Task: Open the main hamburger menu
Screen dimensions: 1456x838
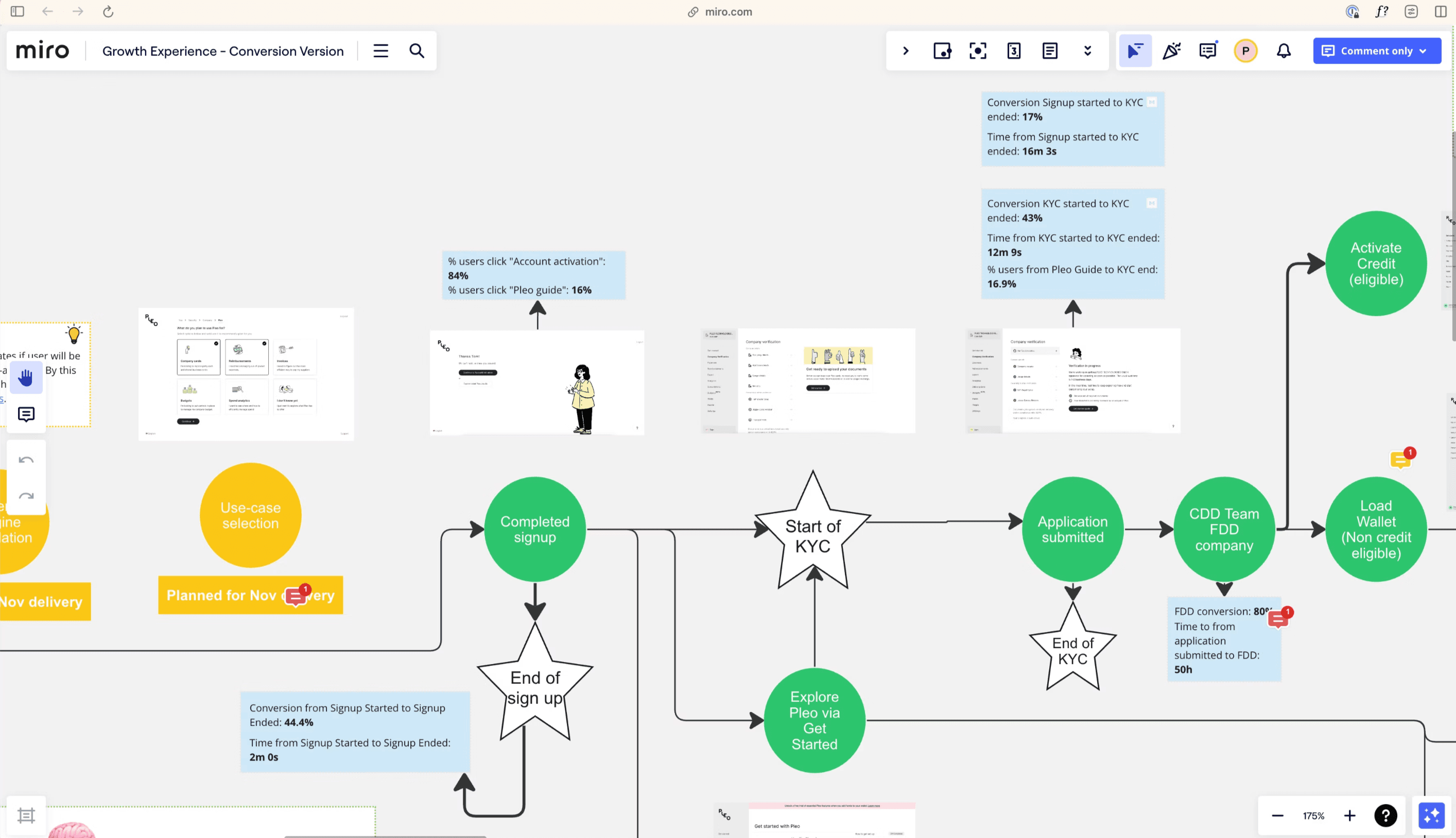Action: [380, 50]
